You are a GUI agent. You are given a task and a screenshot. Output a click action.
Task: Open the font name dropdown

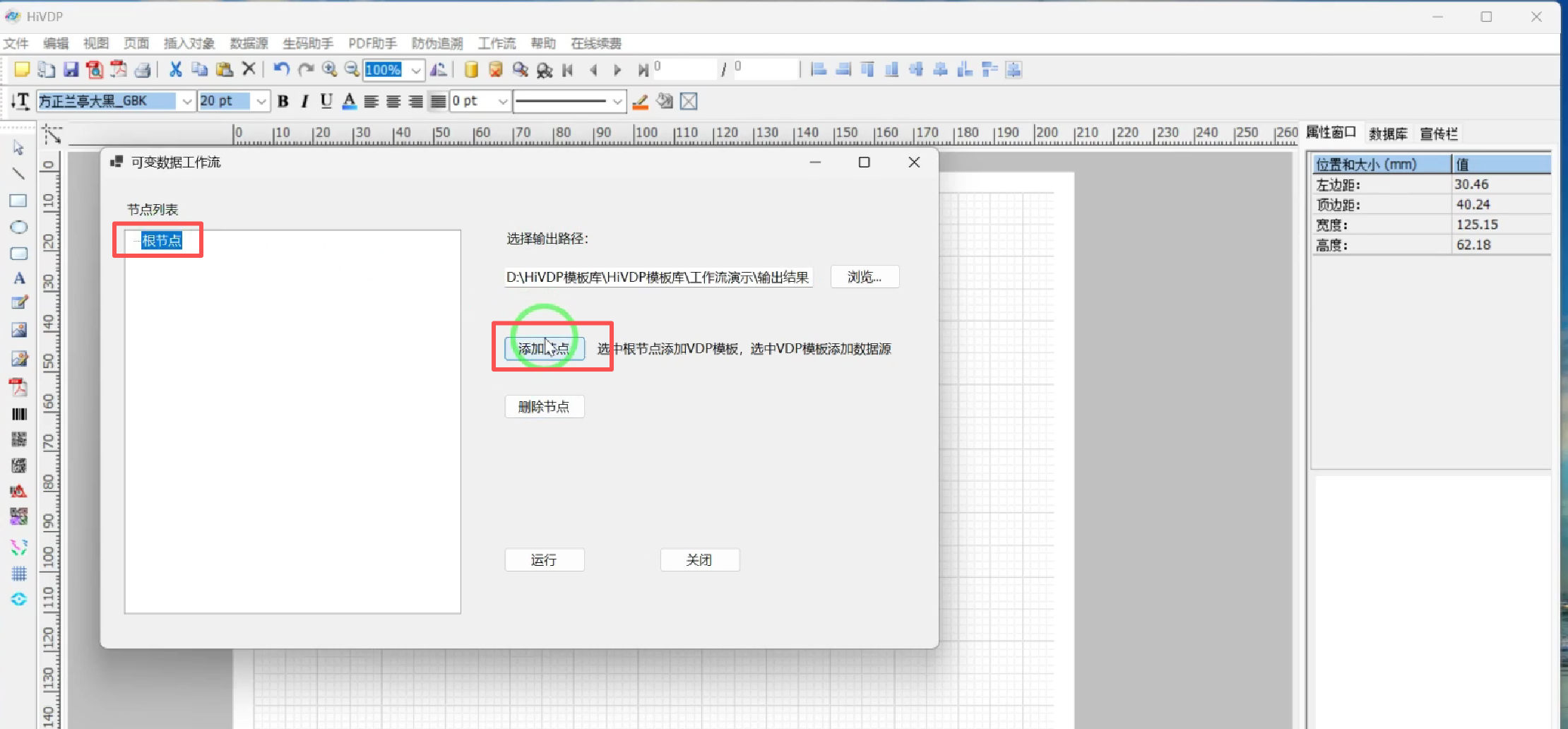(x=186, y=102)
